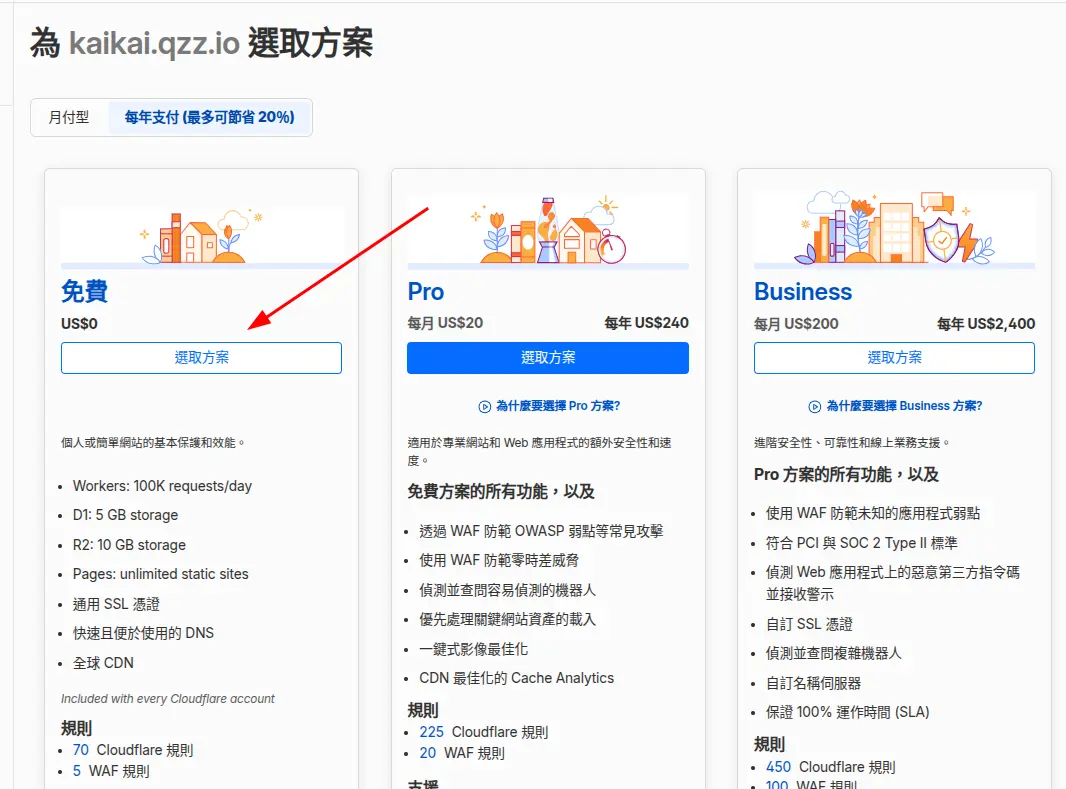Choose the Pro plan with 選取方案

point(548,357)
